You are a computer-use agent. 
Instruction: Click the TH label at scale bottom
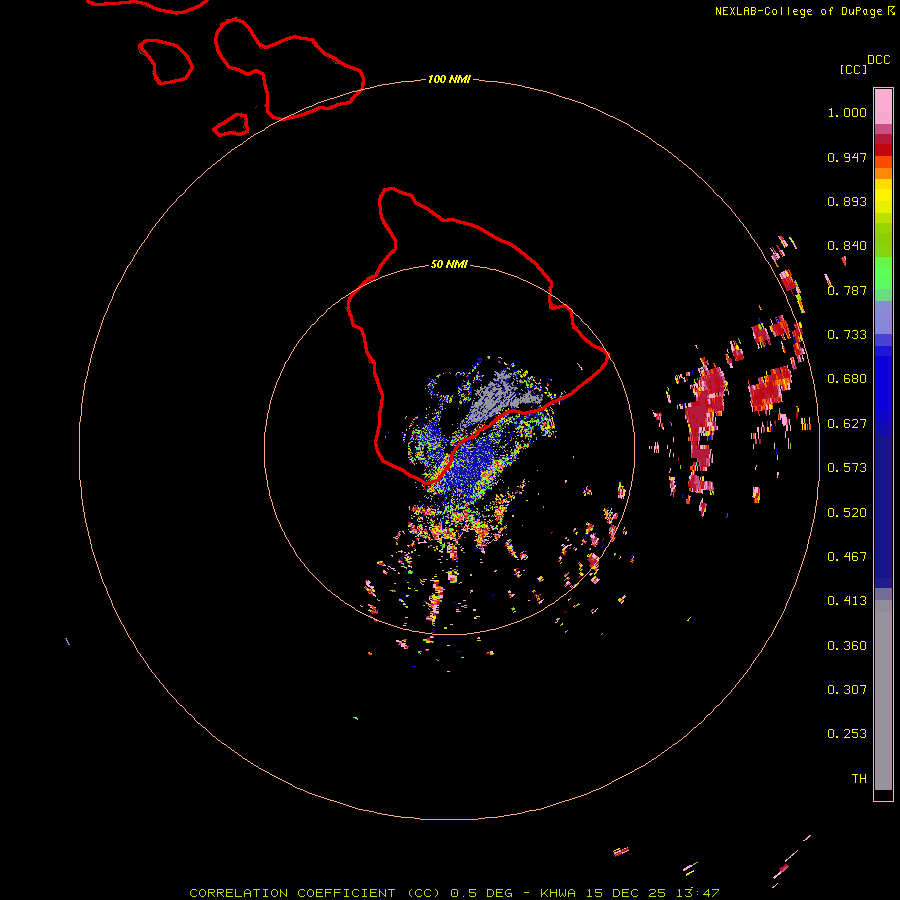(x=859, y=779)
